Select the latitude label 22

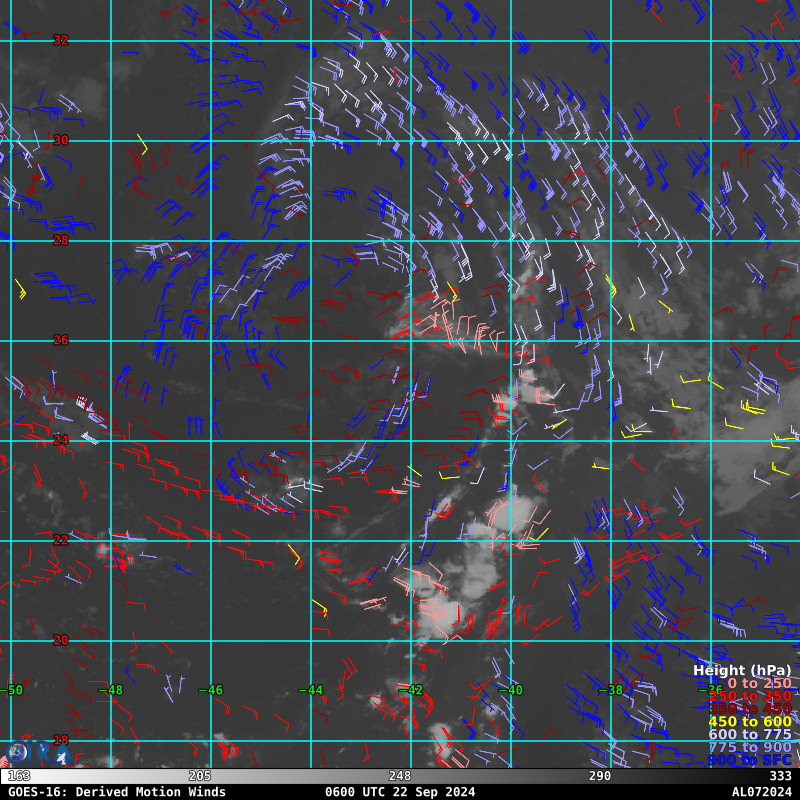pyautogui.click(x=61, y=540)
